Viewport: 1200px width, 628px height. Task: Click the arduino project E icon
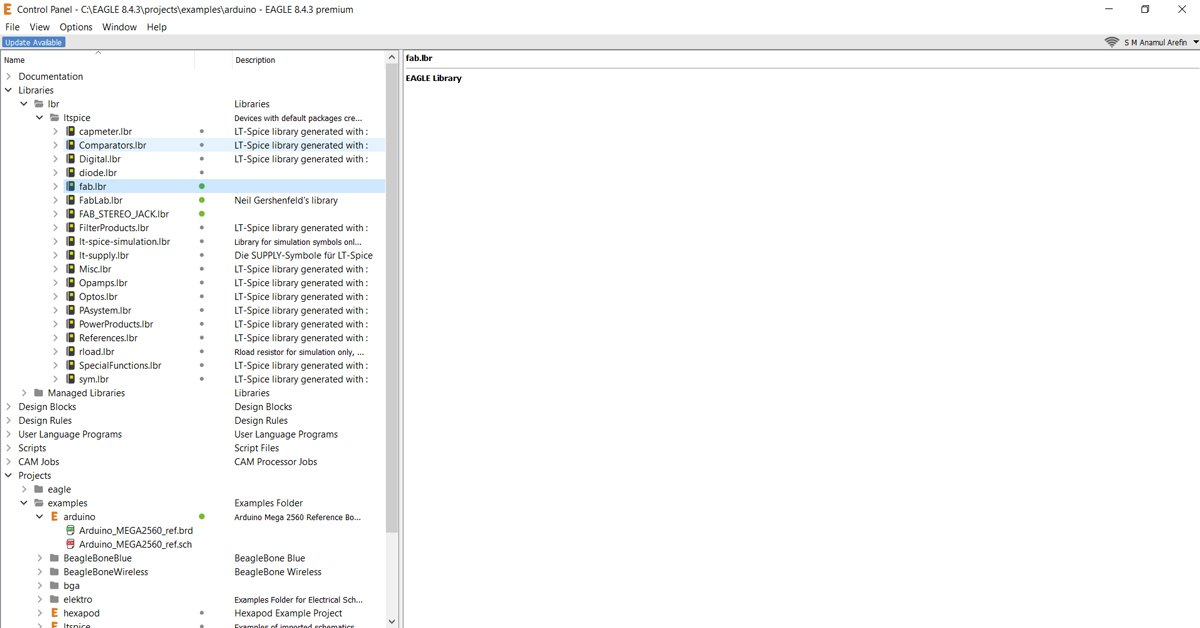pyautogui.click(x=54, y=517)
